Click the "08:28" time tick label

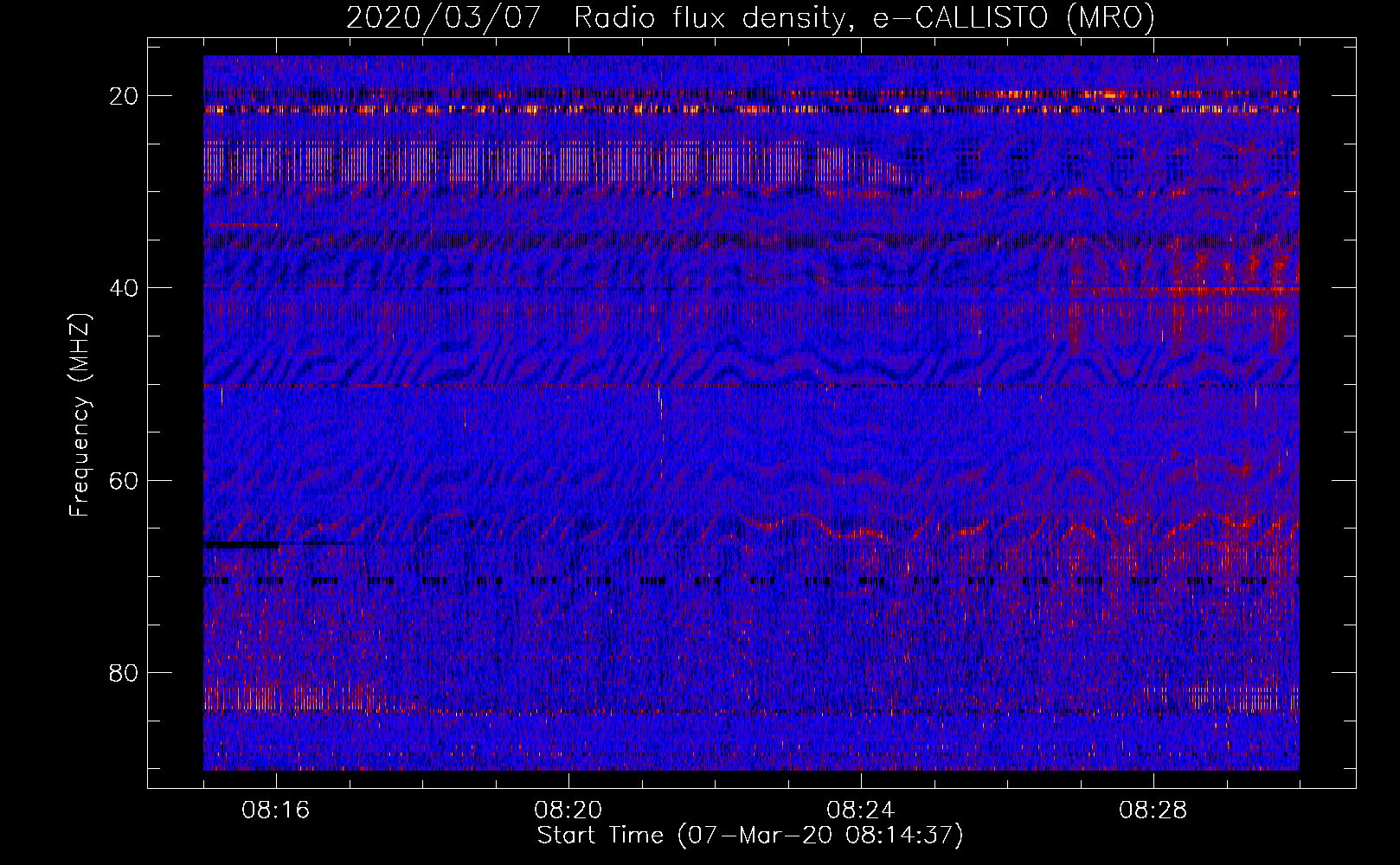(1153, 811)
